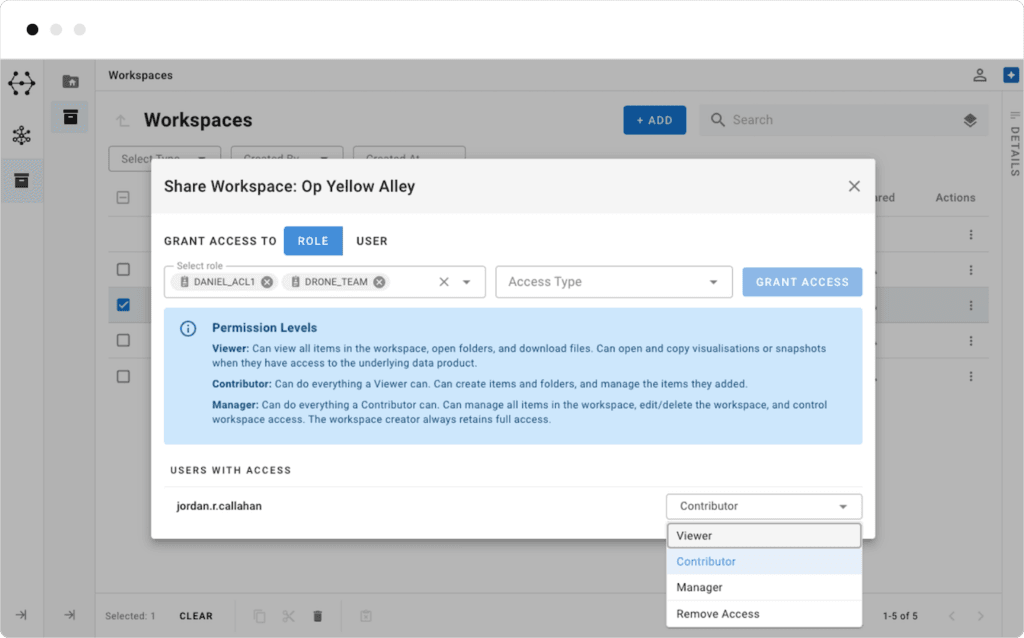The image size is (1024, 638).
Task: Choose Remove Access in the menu
Action: pos(764,614)
